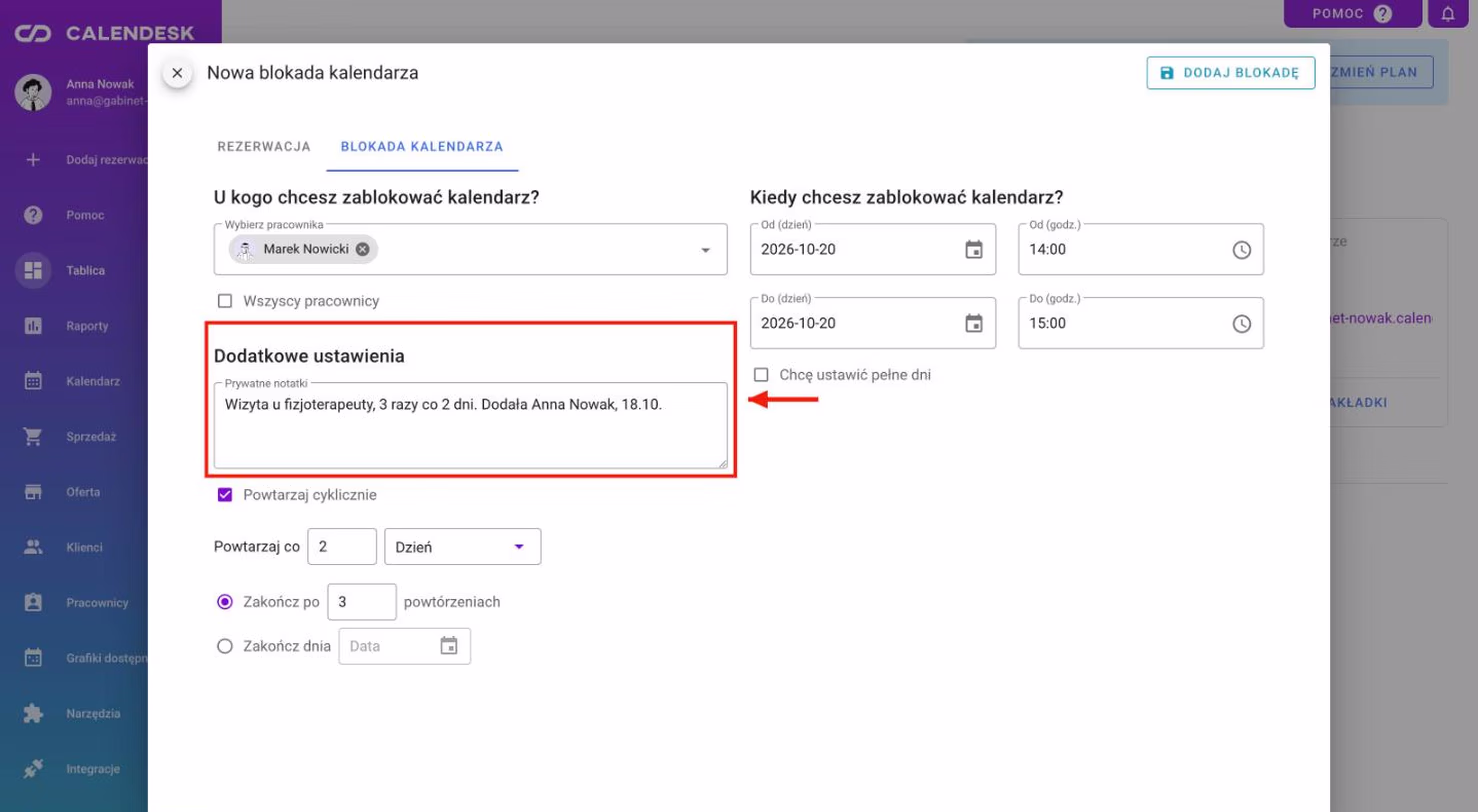This screenshot has width=1478, height=812.
Task: Open the Narzędzia puzzle icon
Action: pos(33,714)
